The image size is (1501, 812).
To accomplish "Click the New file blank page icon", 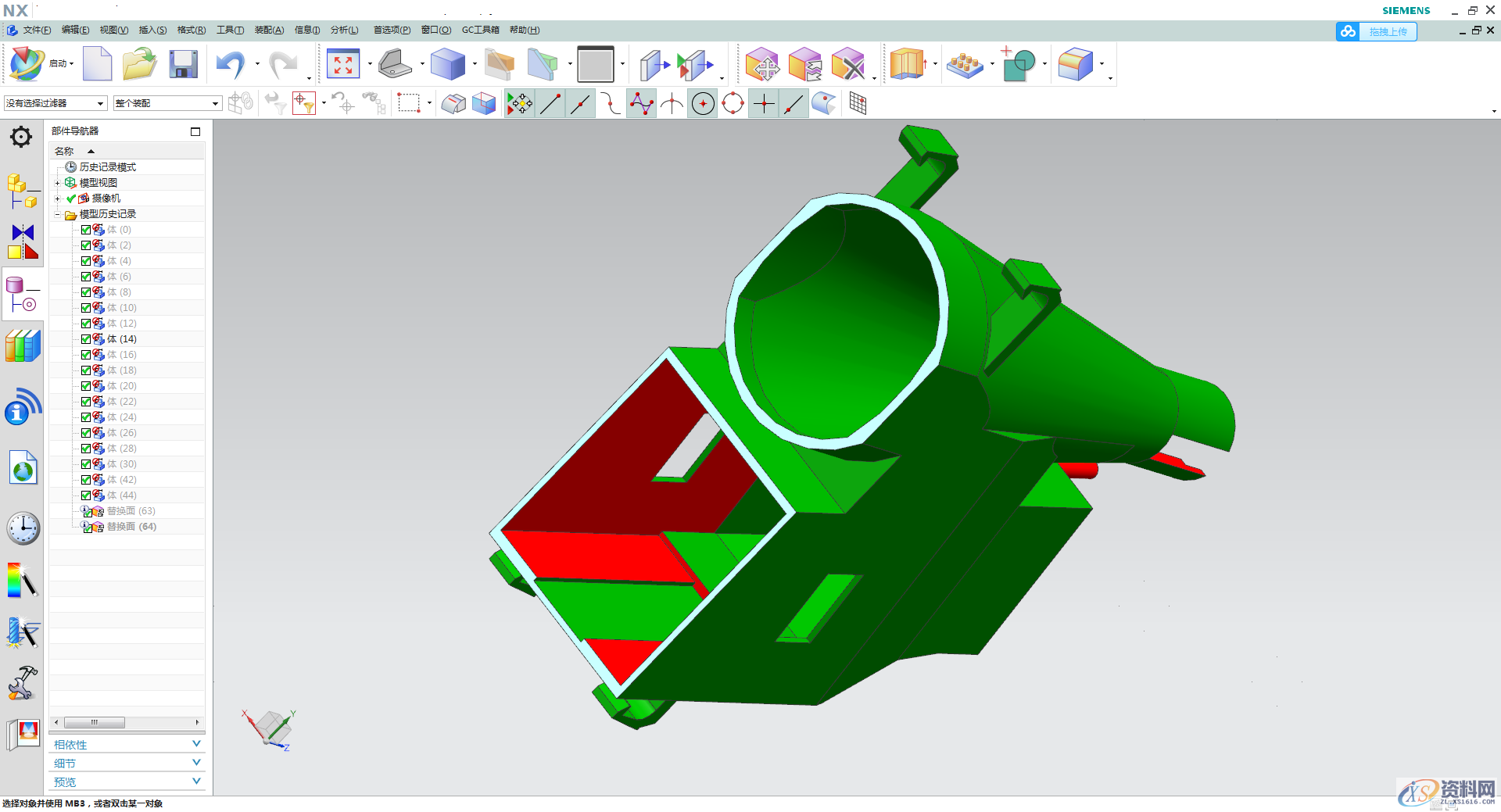I will click(x=97, y=64).
